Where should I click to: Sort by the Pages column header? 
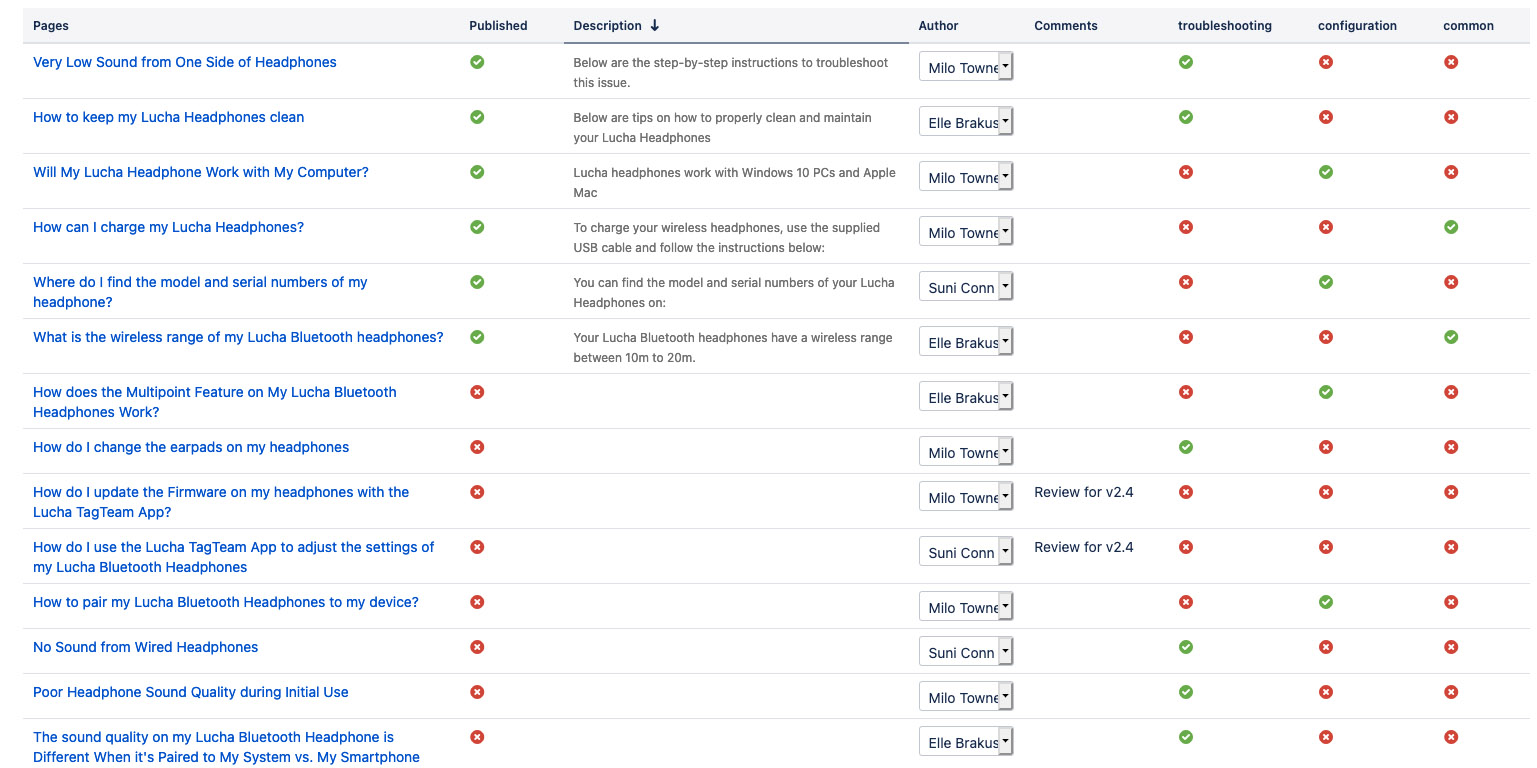[x=51, y=26]
